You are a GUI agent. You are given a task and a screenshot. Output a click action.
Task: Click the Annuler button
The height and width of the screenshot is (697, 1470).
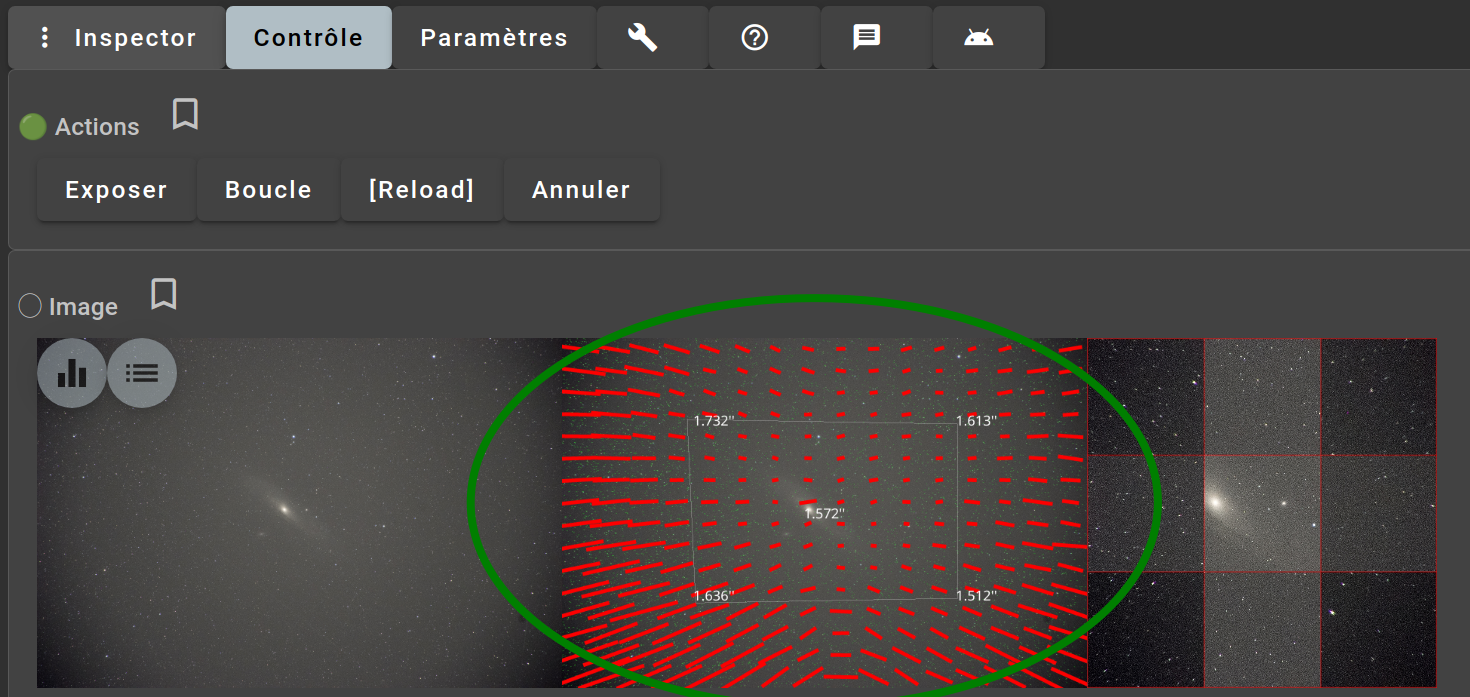coord(581,190)
